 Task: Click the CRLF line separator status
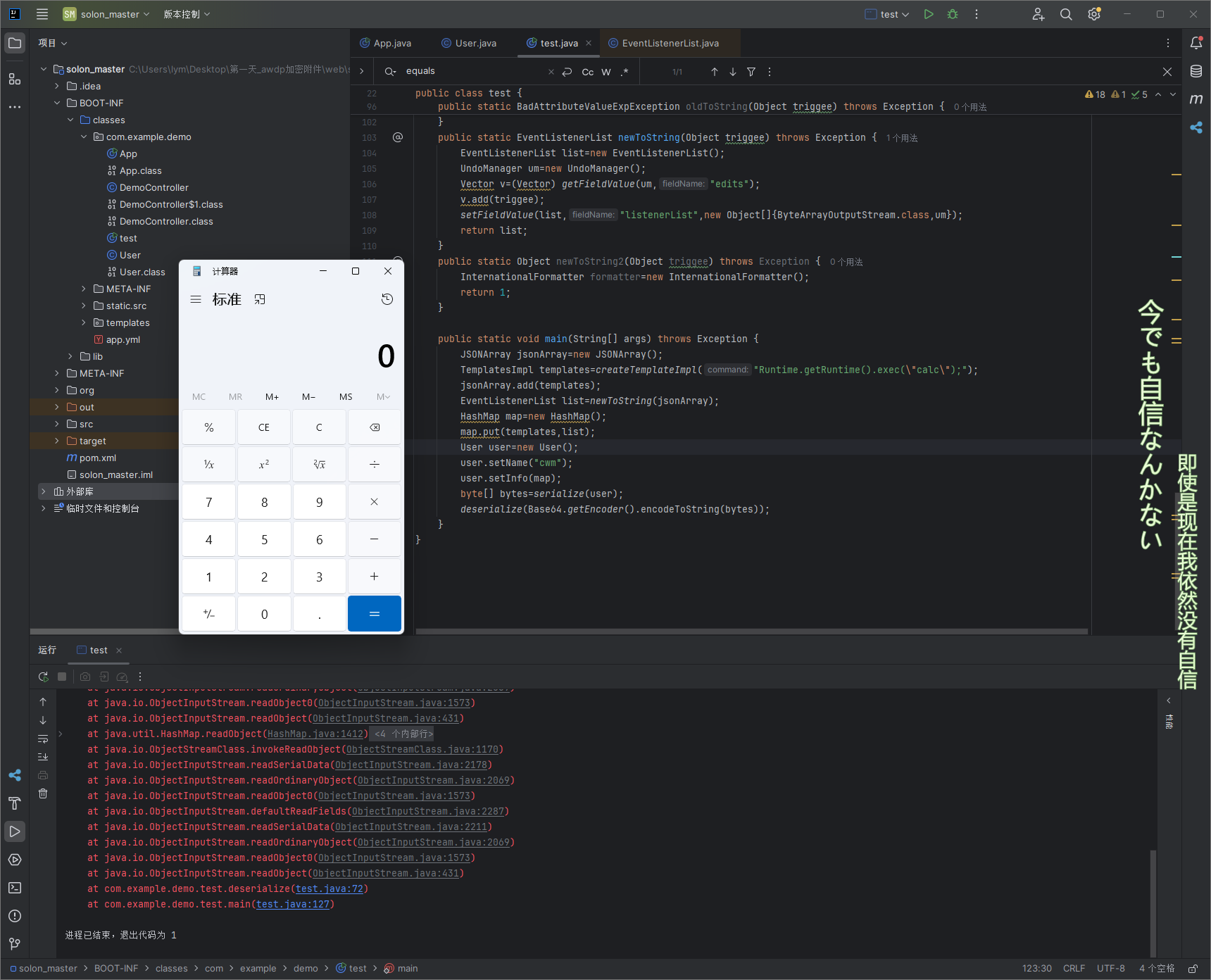[1074, 968]
